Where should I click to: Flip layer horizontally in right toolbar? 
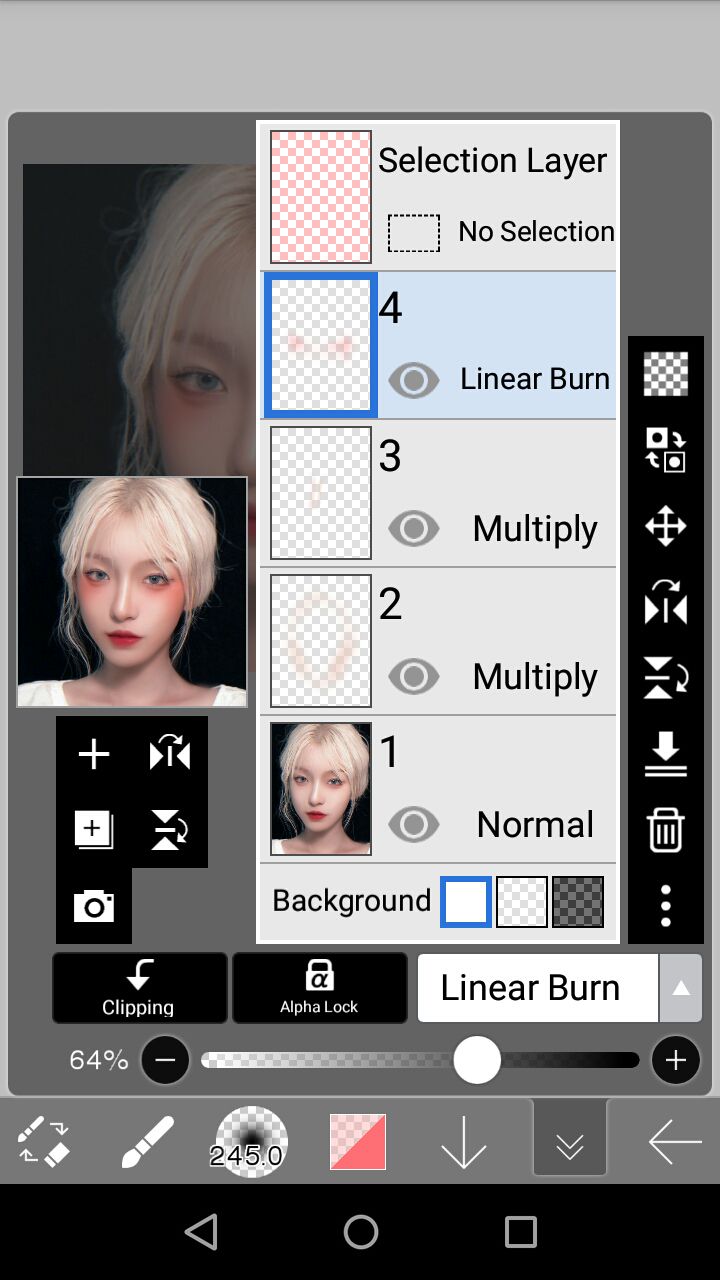[x=666, y=603]
